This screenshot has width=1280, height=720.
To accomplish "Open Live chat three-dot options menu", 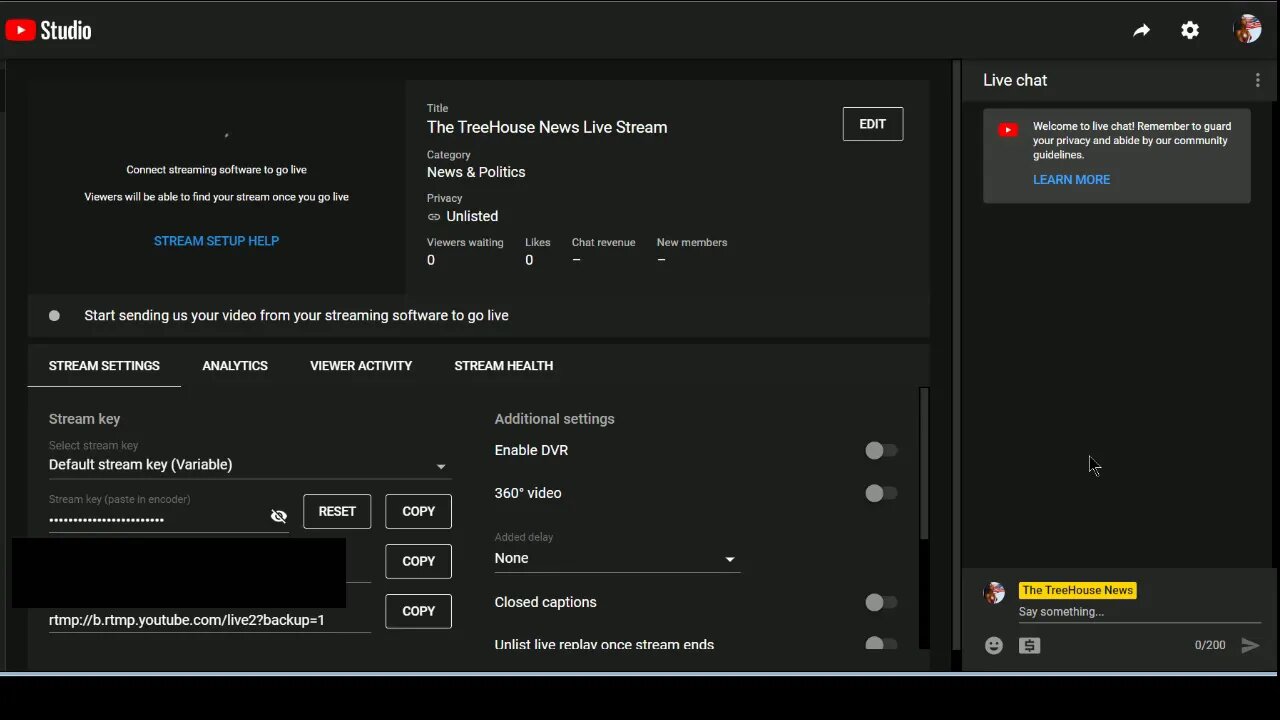I will pos(1257,80).
